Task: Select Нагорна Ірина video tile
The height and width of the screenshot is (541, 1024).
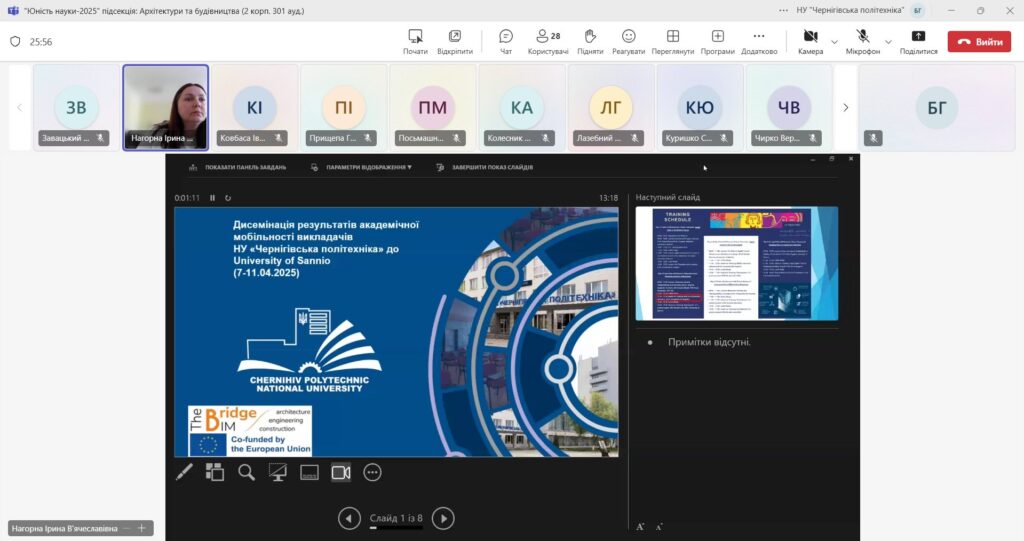Action: pyautogui.click(x=166, y=107)
